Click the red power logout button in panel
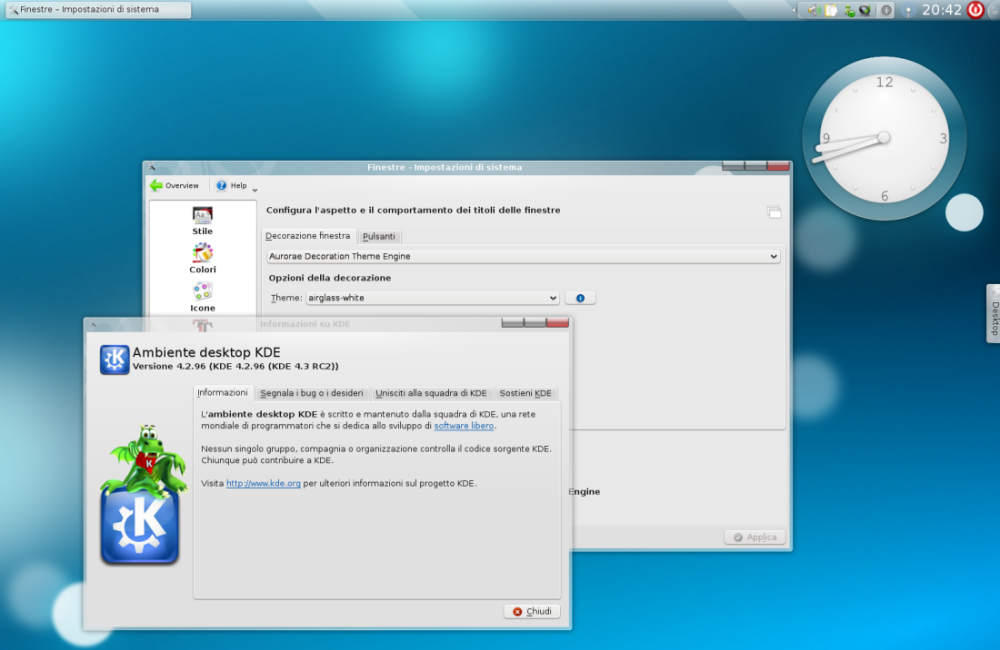This screenshot has height=650, width=1000. pyautogui.click(x=975, y=10)
